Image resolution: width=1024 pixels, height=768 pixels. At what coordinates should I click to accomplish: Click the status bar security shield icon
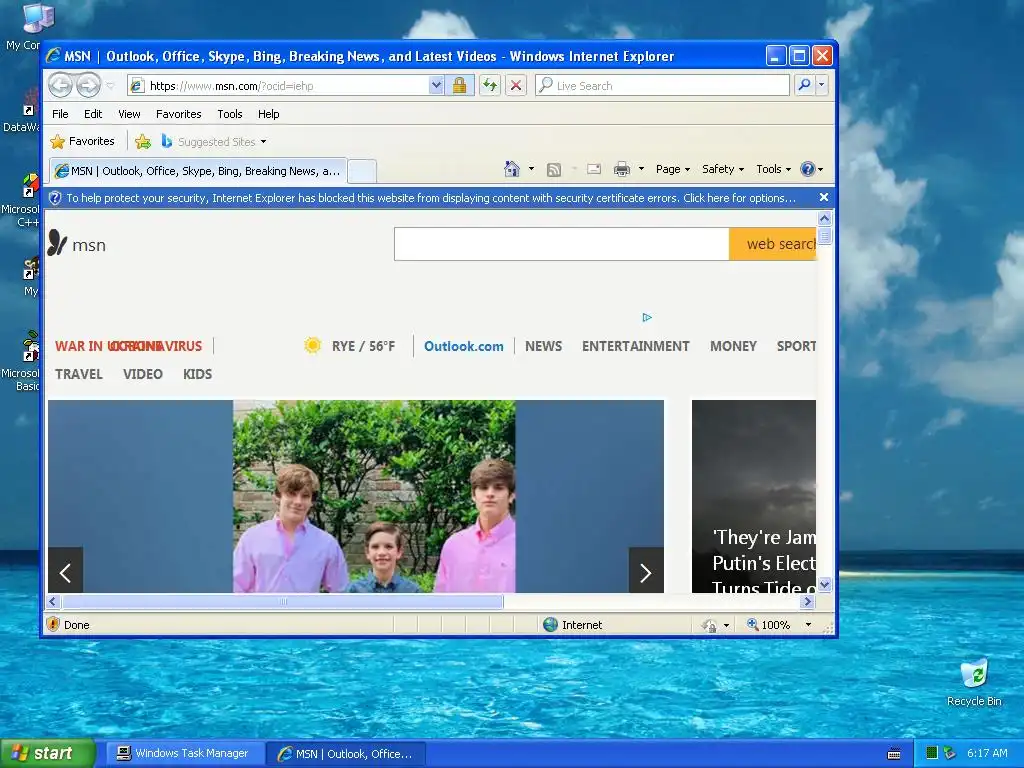(x=54, y=624)
